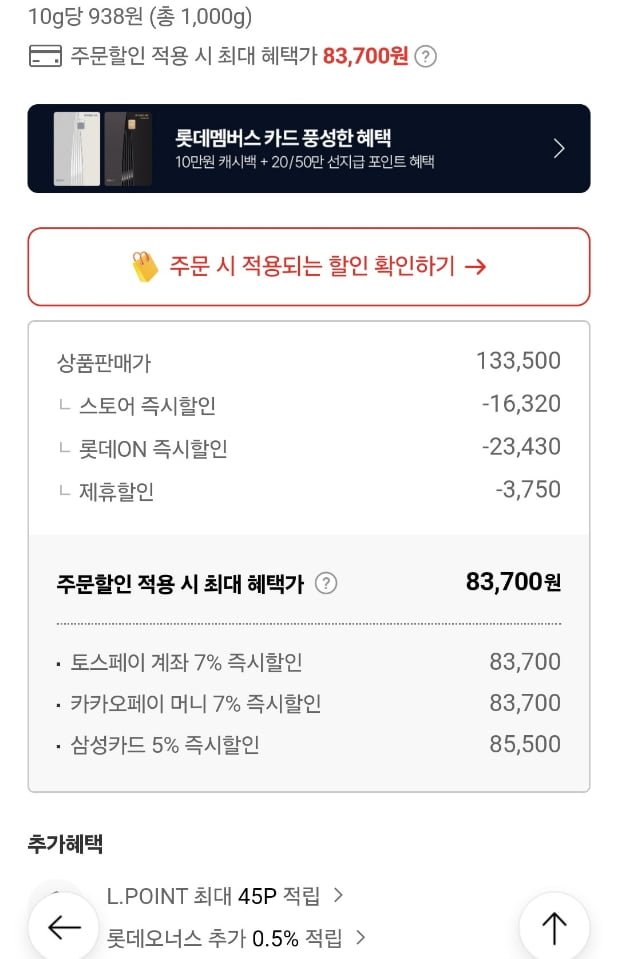The image size is (618, 959).
Task: Tap the 추가혜택 section heading
Action: 65,844
